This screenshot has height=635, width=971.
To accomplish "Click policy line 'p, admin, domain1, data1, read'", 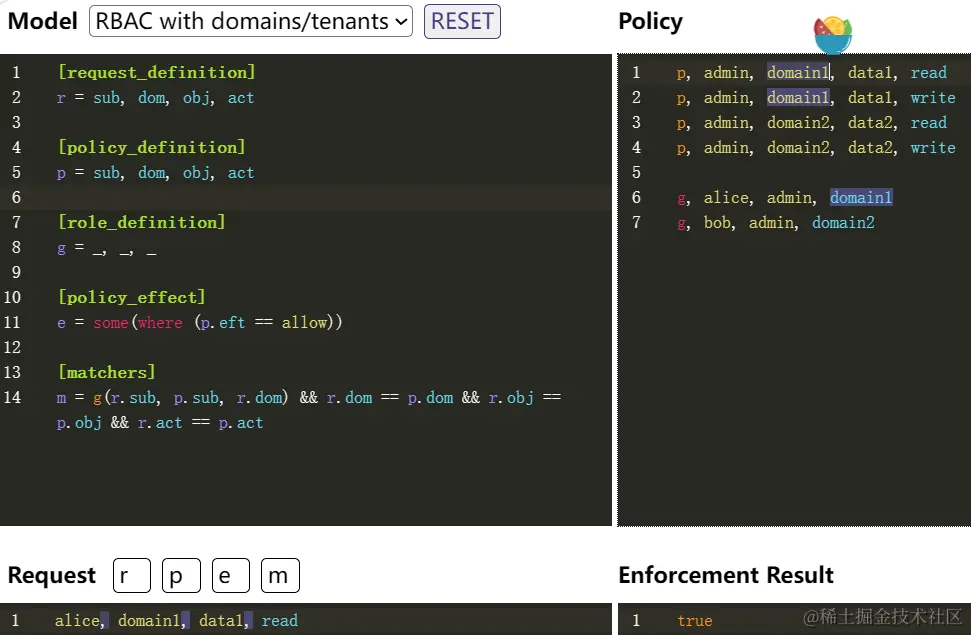I will click(812, 72).
